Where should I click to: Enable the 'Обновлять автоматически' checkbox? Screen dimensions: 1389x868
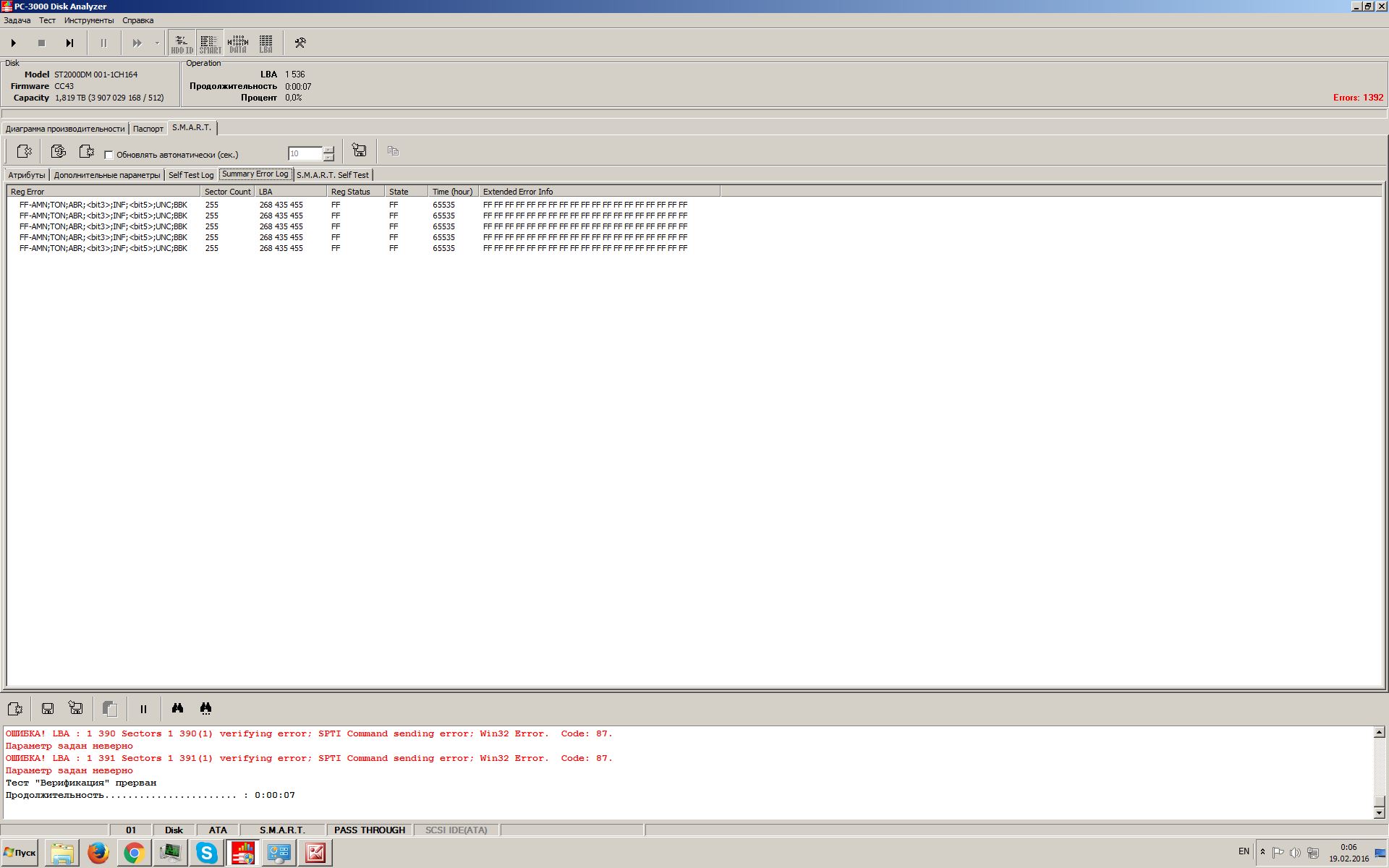109,155
